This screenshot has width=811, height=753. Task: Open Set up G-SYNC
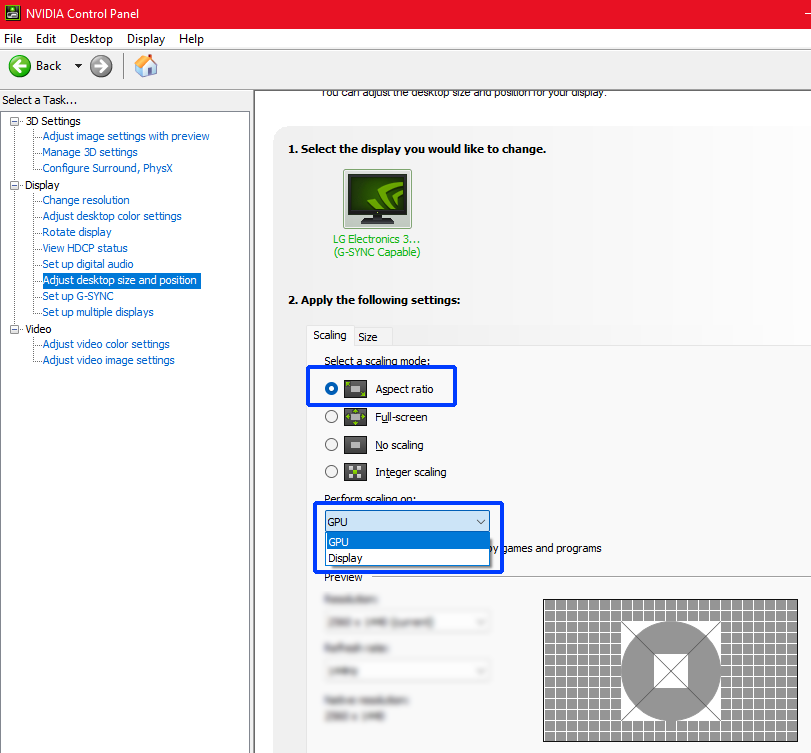pos(78,296)
